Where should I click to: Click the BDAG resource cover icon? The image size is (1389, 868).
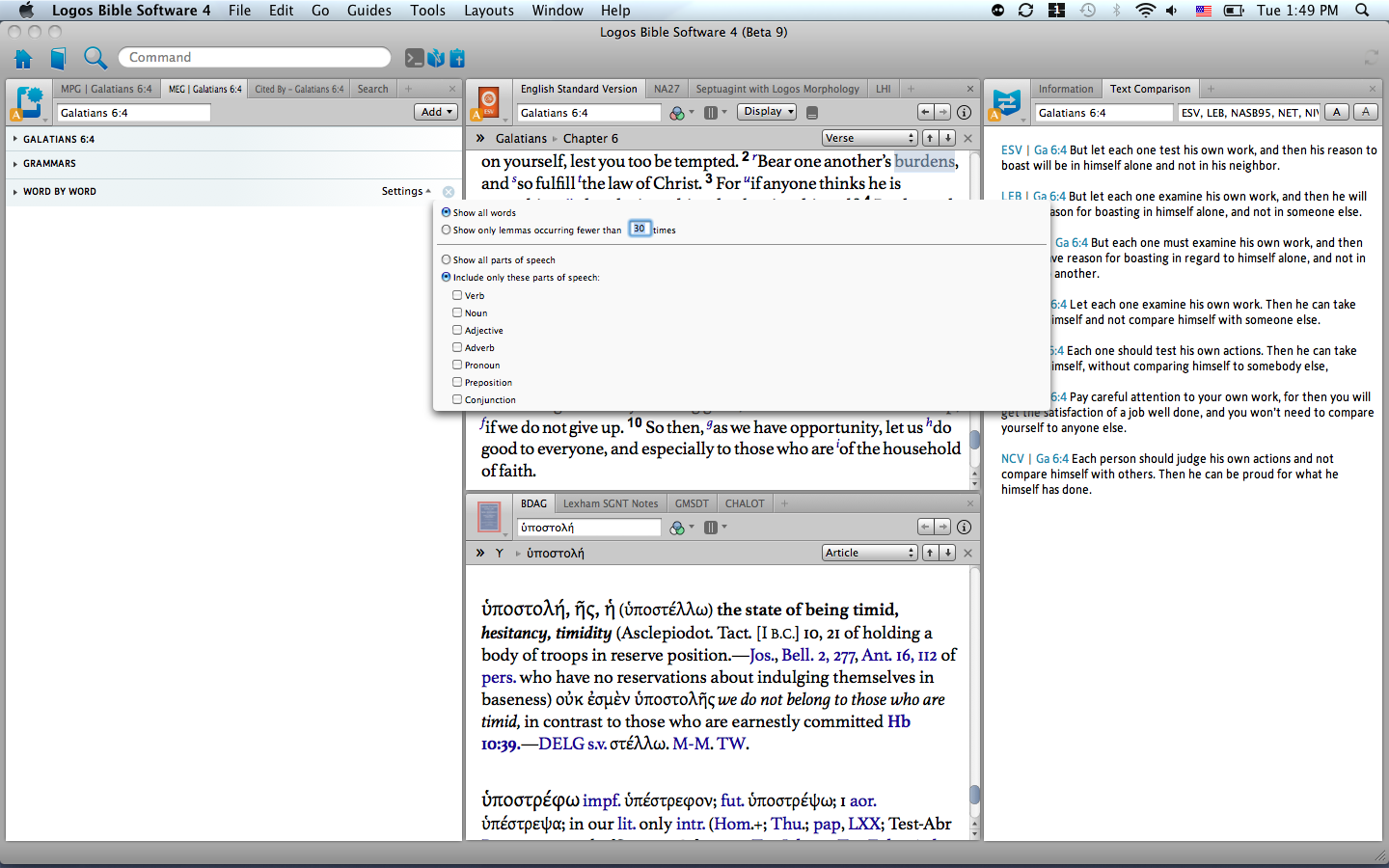pyautogui.click(x=489, y=518)
